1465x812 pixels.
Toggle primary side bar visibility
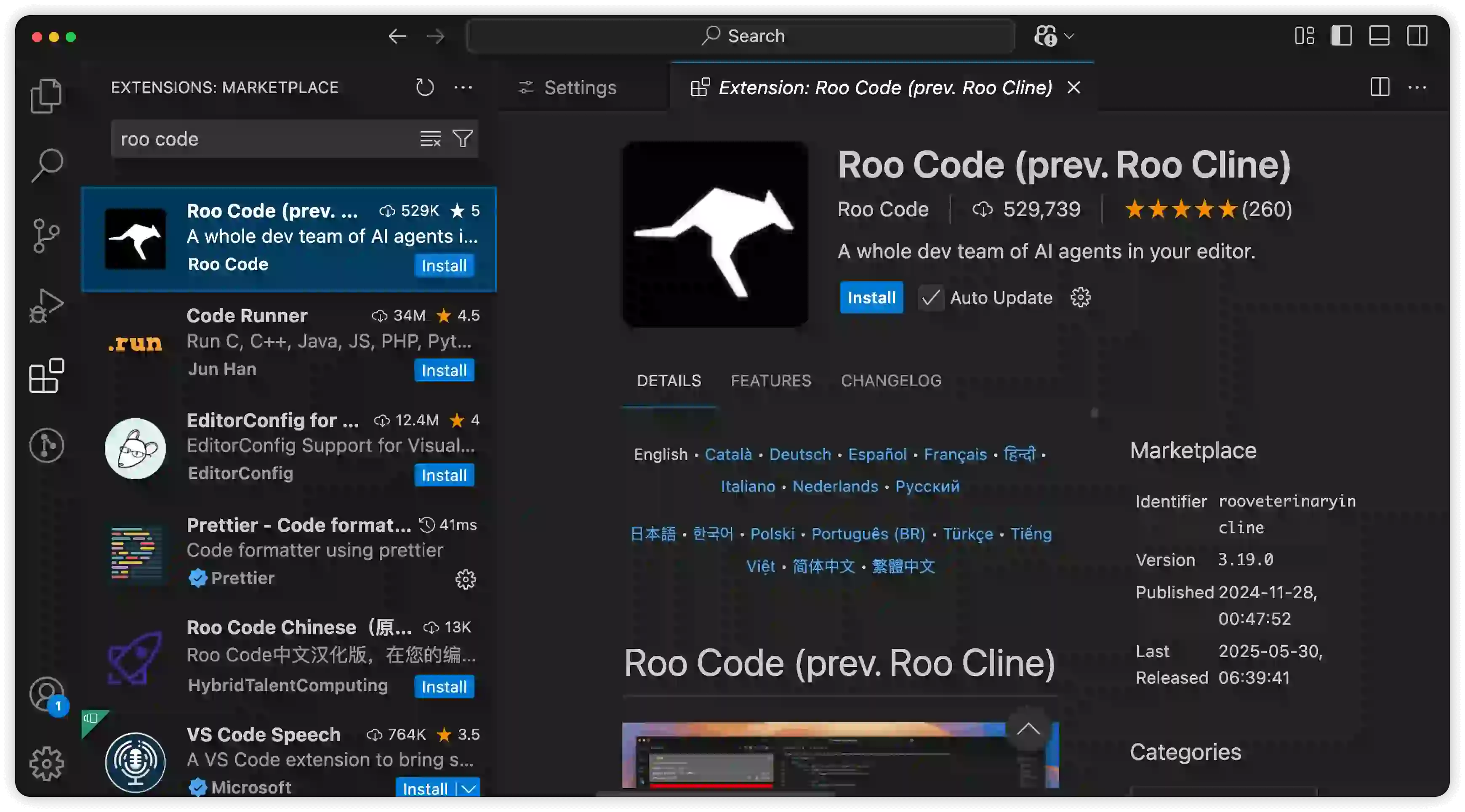[x=1342, y=36]
